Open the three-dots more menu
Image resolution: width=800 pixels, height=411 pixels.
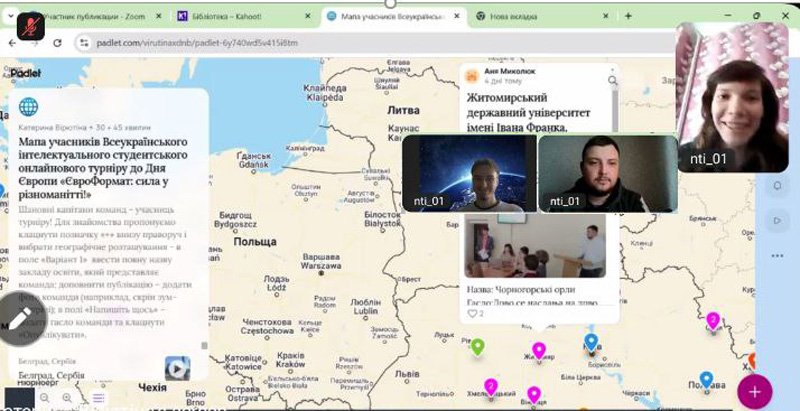tap(778, 255)
